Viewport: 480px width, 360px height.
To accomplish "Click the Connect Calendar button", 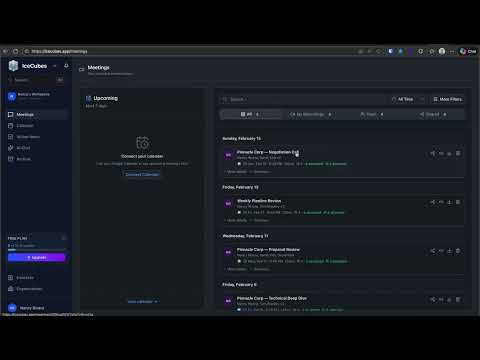I will [142, 174].
